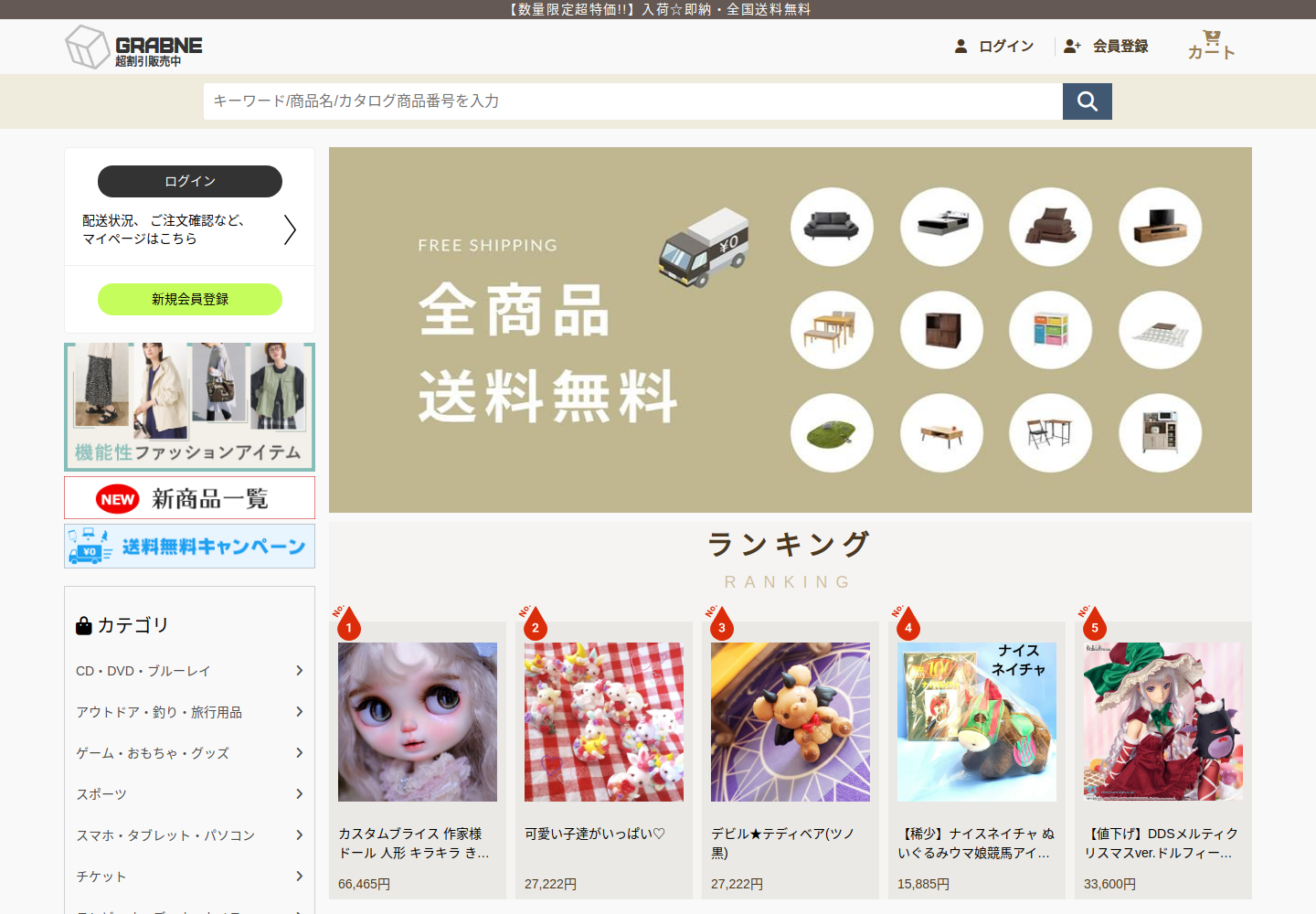Screen dimensions: 1316x914
Task: Select the kitchen cabinet category circle
Action: point(1161,433)
